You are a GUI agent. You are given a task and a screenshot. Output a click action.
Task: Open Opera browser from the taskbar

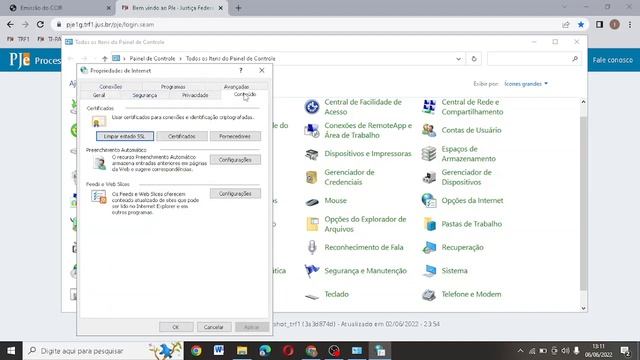click(288, 351)
